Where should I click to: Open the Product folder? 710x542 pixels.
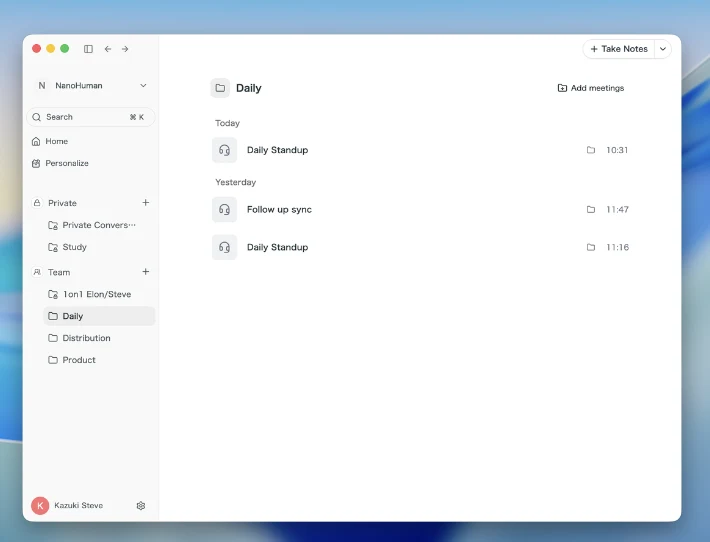[99, 360]
